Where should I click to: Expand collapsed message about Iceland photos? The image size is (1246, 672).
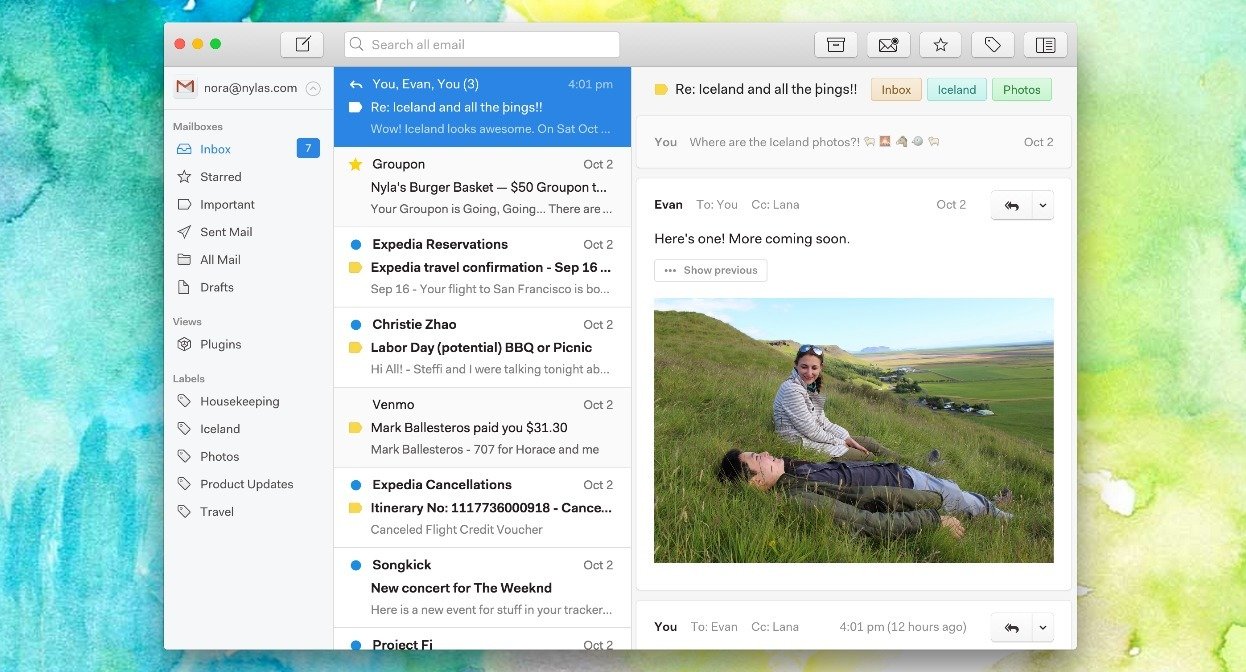click(853, 142)
